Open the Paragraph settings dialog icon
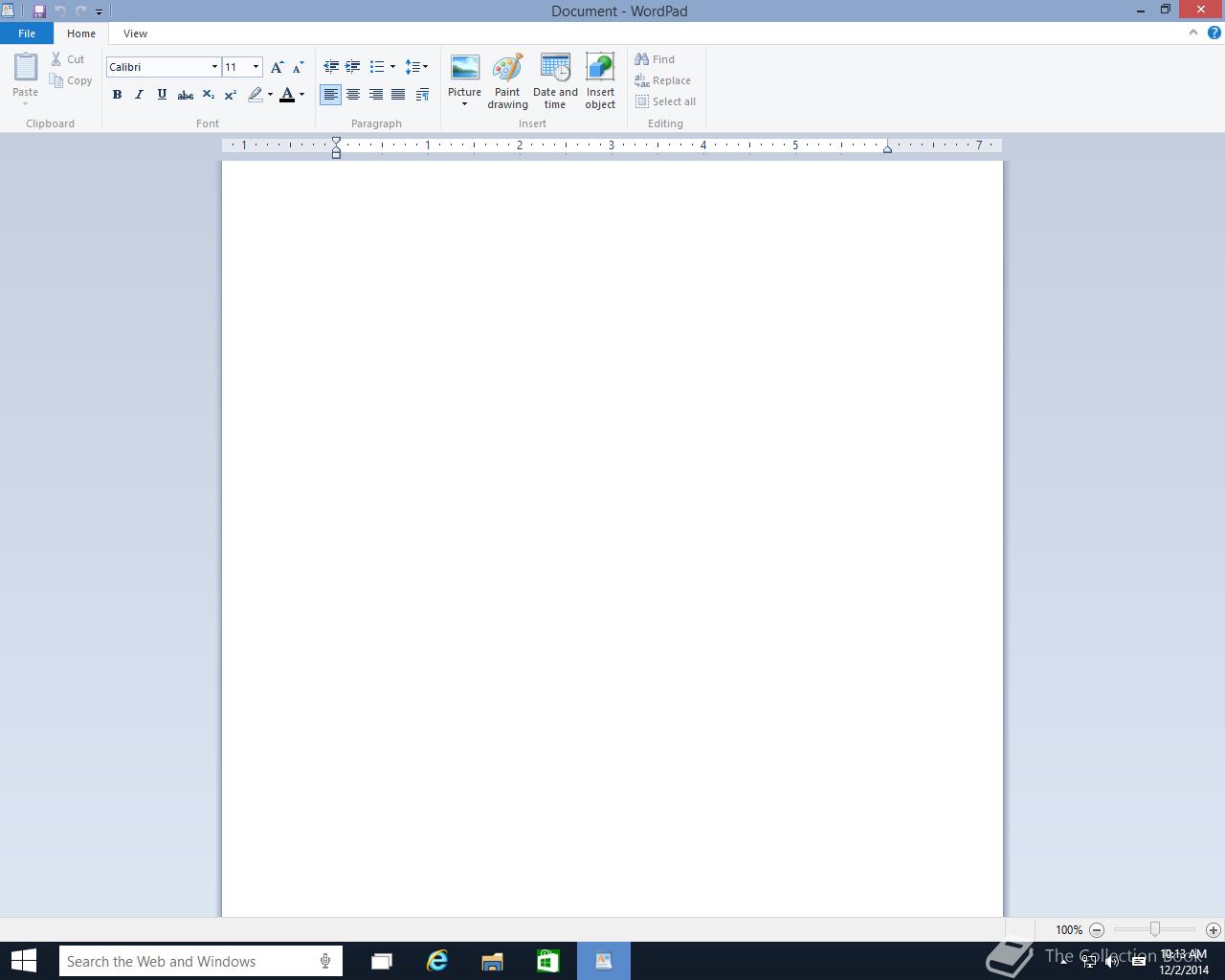The height and width of the screenshot is (980, 1225). click(422, 95)
